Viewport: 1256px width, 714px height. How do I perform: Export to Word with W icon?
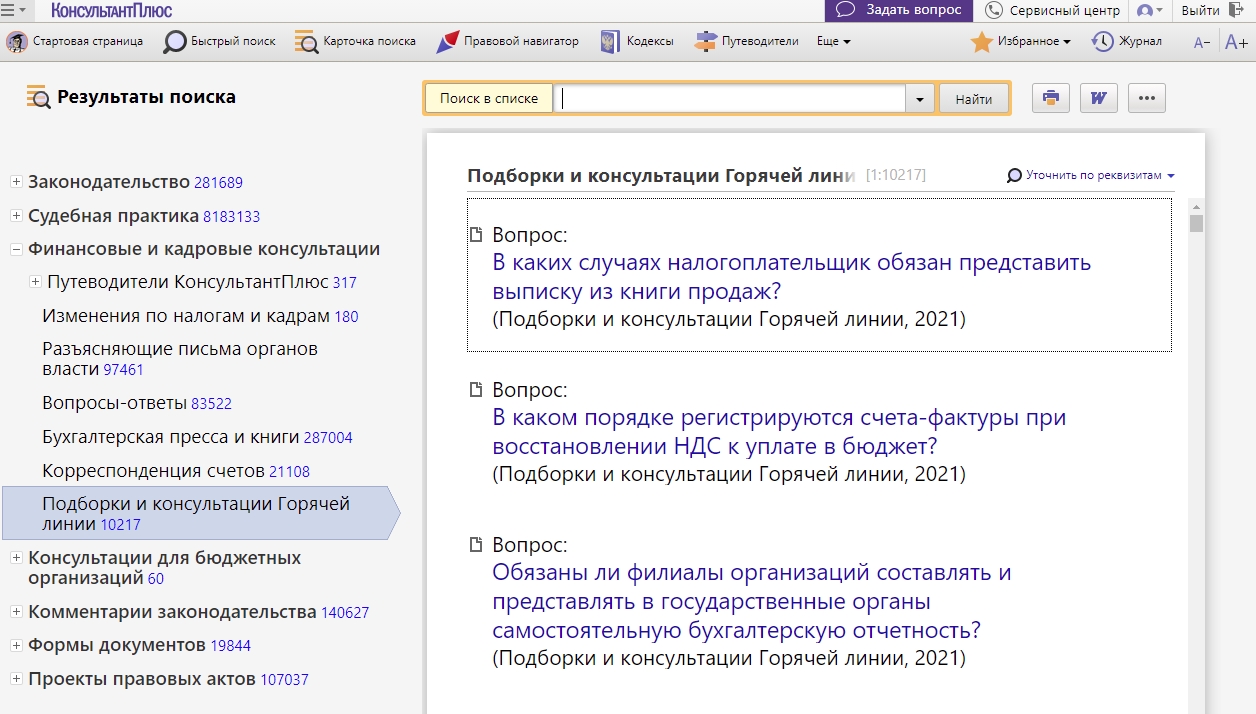(x=1099, y=98)
